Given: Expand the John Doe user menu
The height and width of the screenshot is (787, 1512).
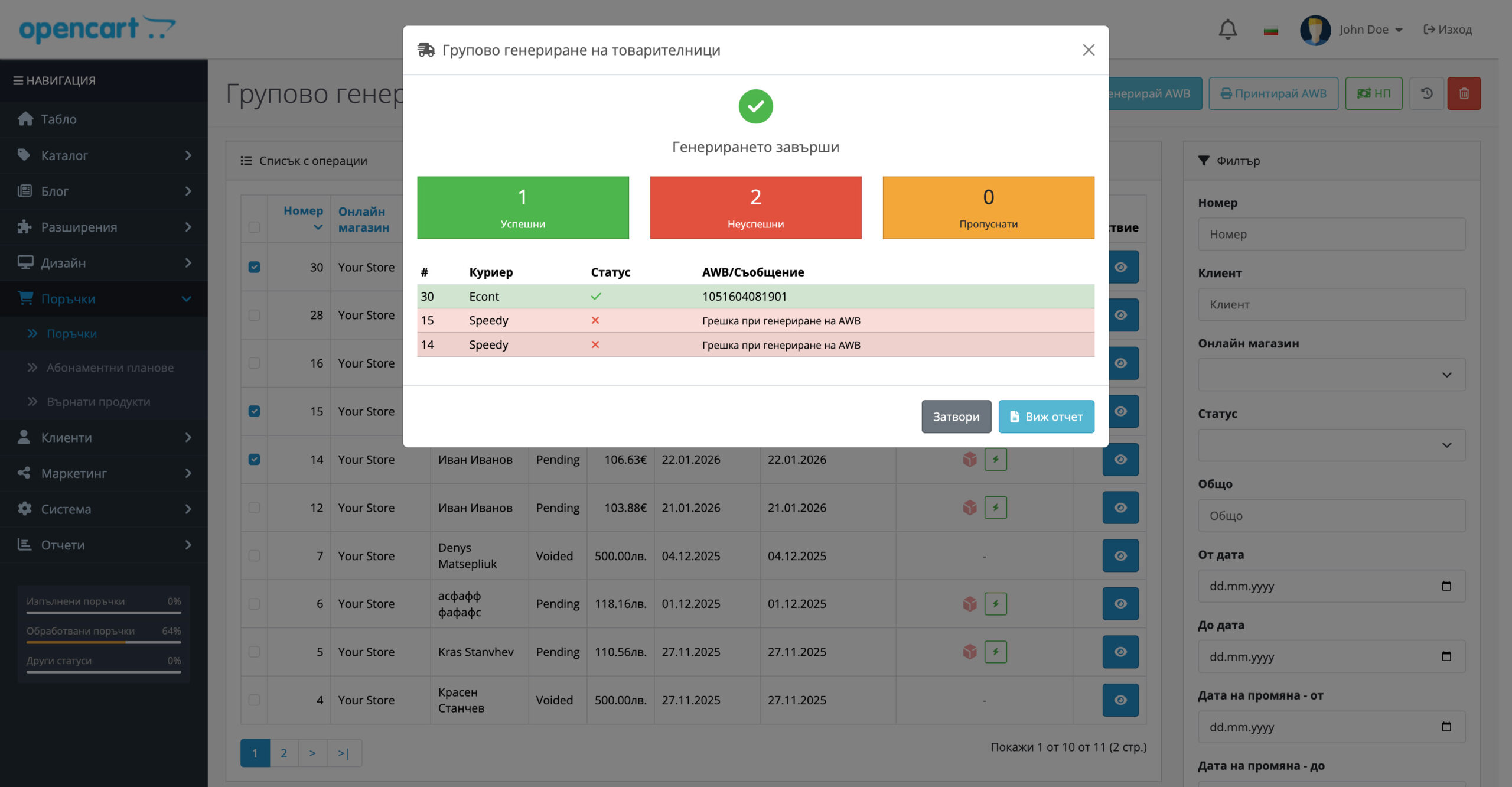Looking at the screenshot, I should click(x=1370, y=30).
